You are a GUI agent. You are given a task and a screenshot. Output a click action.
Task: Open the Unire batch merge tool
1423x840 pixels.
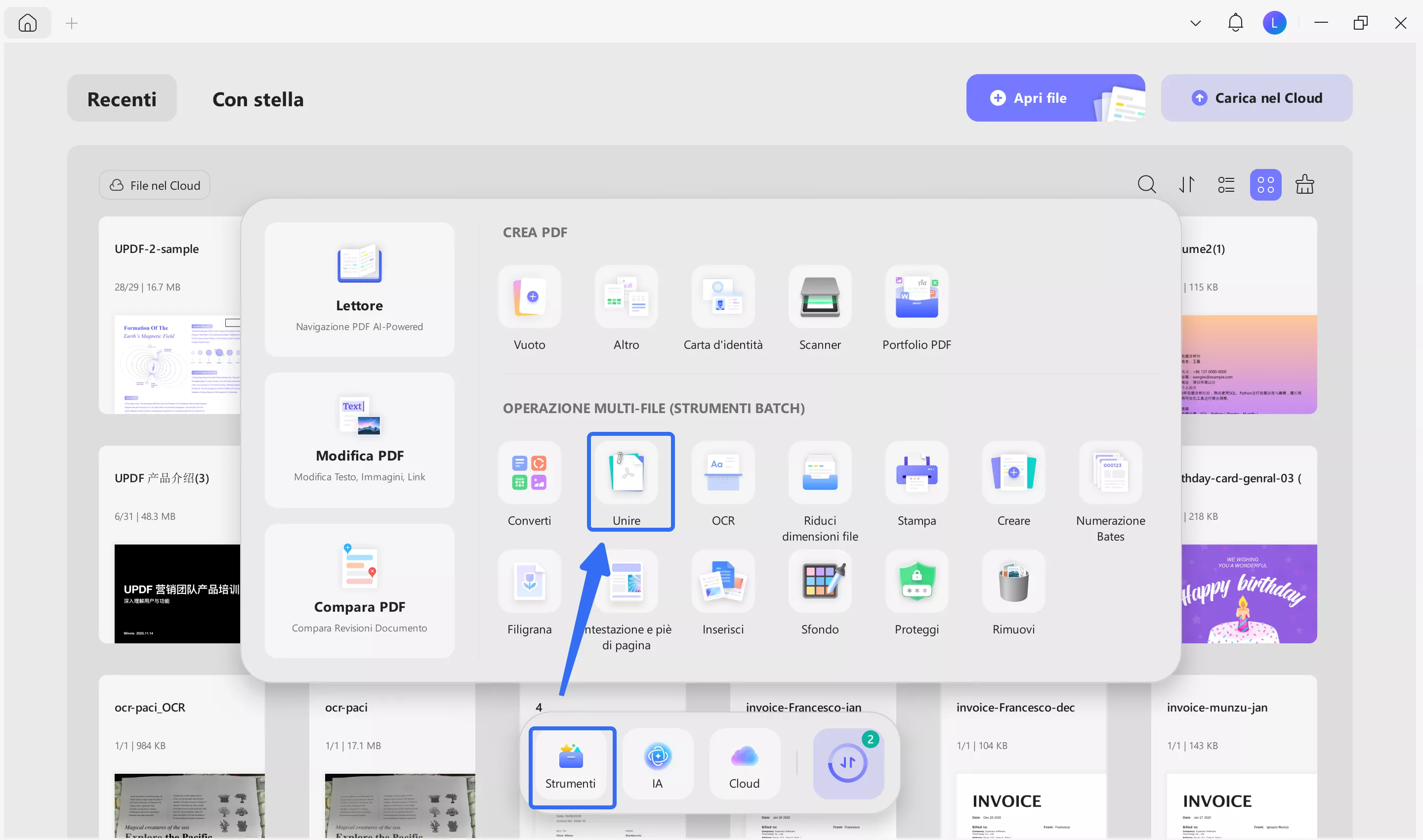[x=627, y=473]
